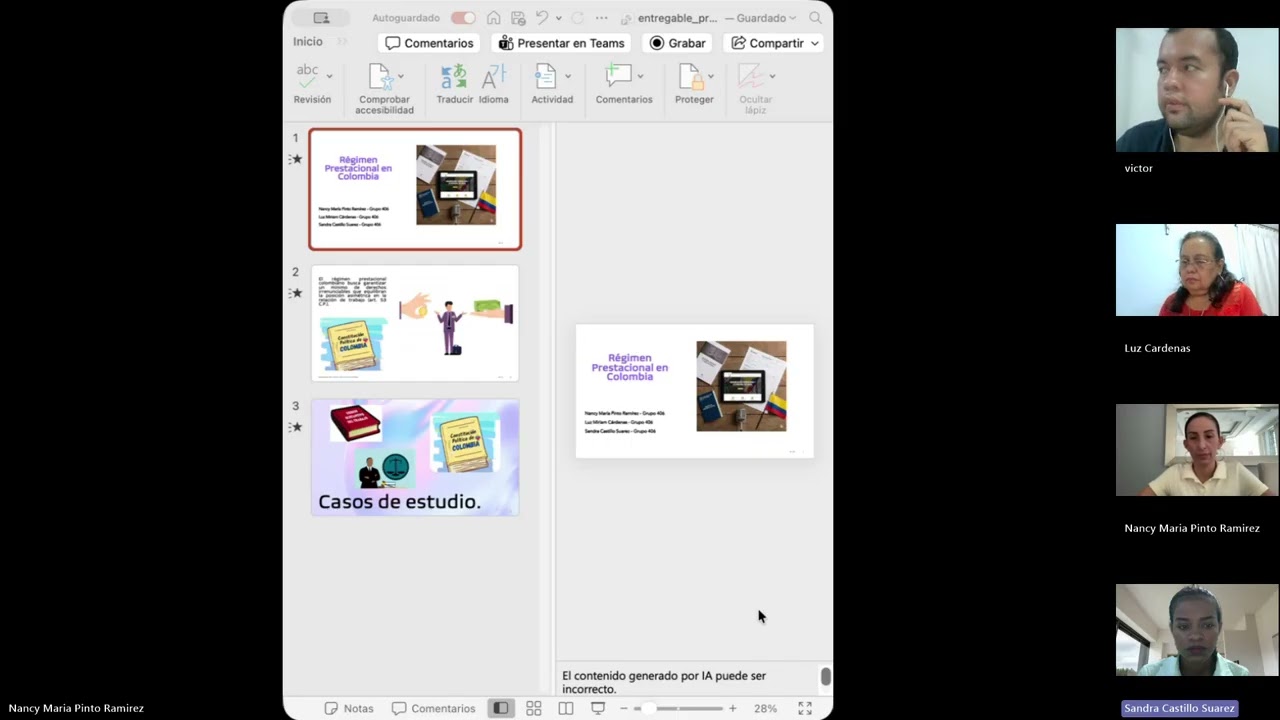Click Presentar en Teams
The width and height of the screenshot is (1280, 720).
pyautogui.click(x=562, y=43)
